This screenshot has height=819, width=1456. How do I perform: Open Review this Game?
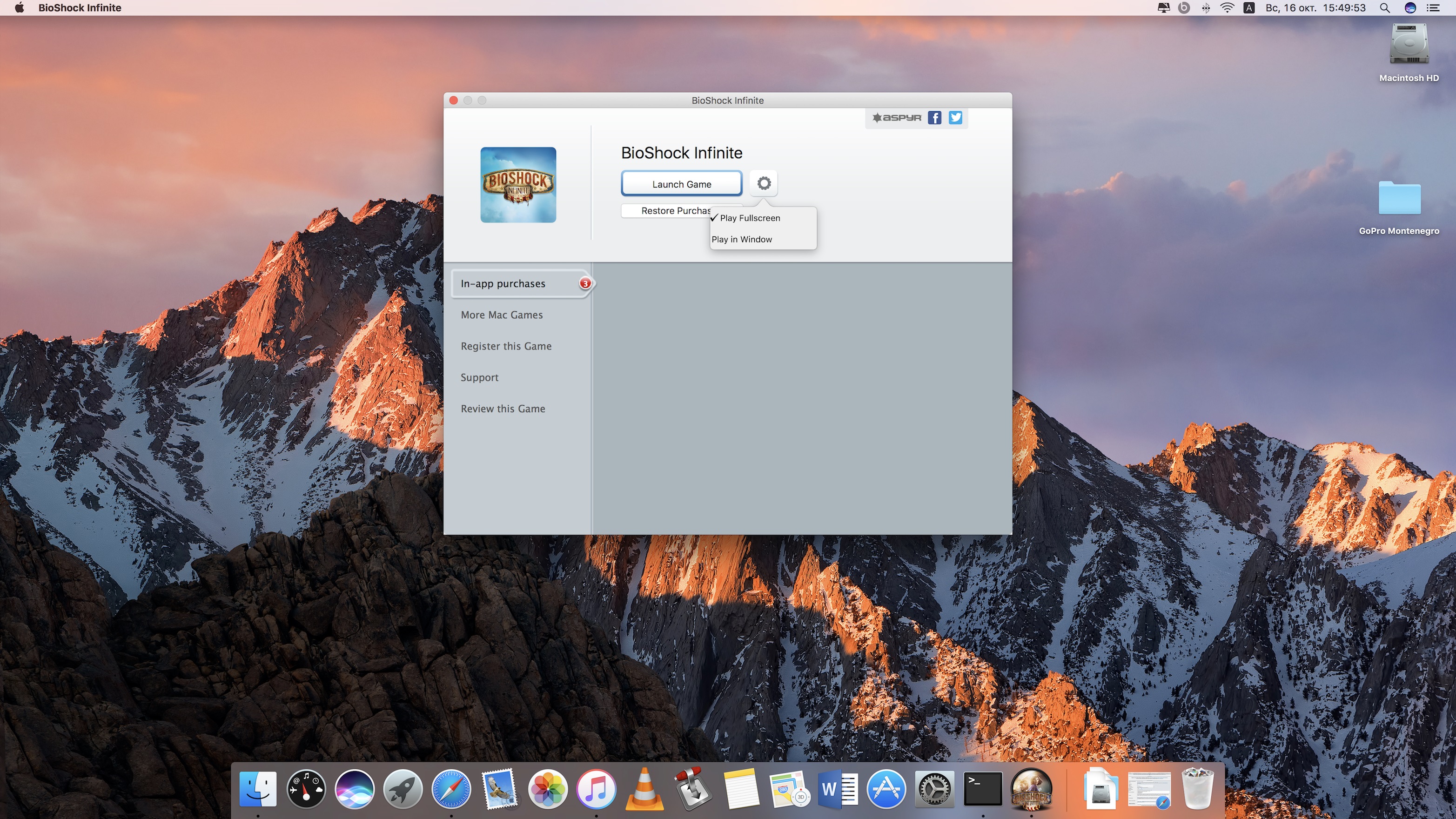503,409
